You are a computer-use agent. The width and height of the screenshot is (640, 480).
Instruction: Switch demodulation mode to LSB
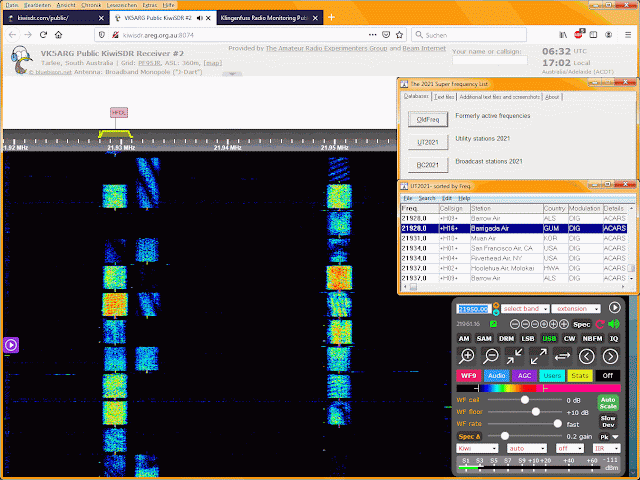click(527, 338)
